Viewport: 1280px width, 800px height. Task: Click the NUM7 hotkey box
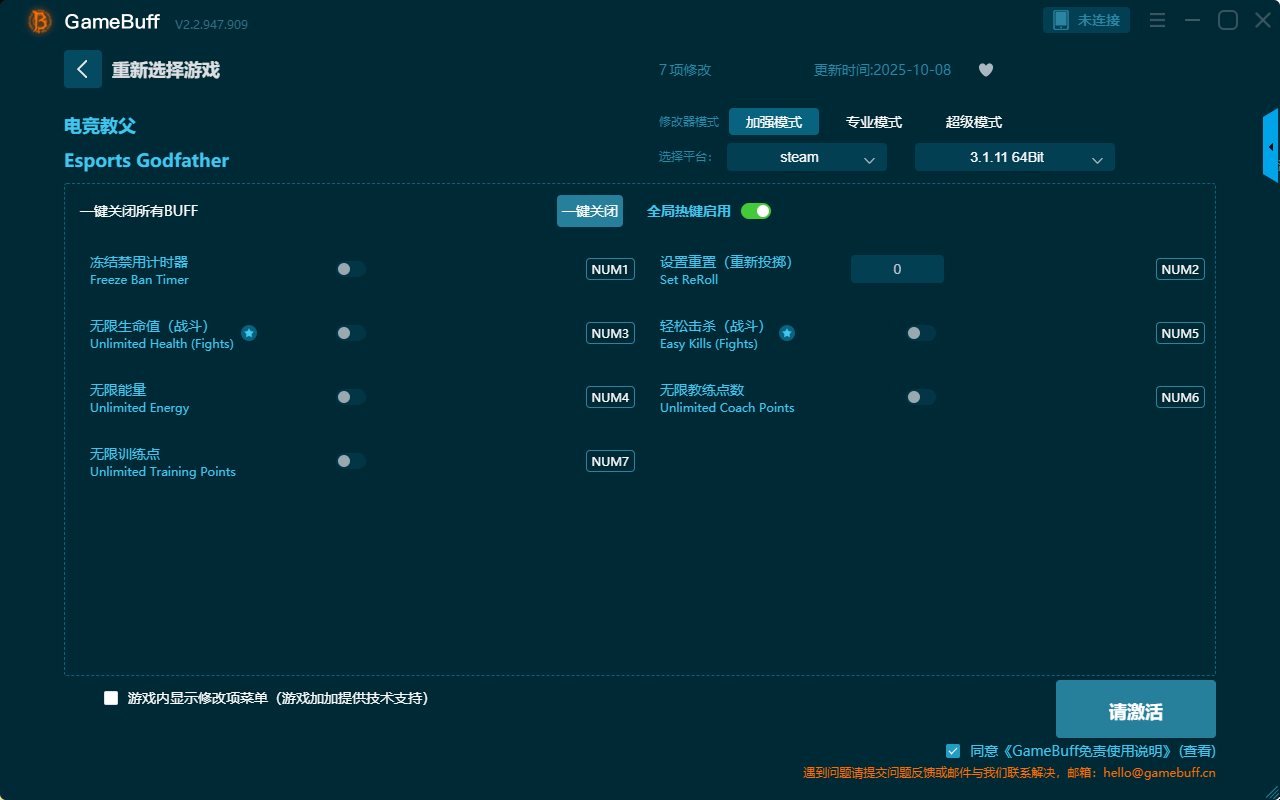click(610, 461)
